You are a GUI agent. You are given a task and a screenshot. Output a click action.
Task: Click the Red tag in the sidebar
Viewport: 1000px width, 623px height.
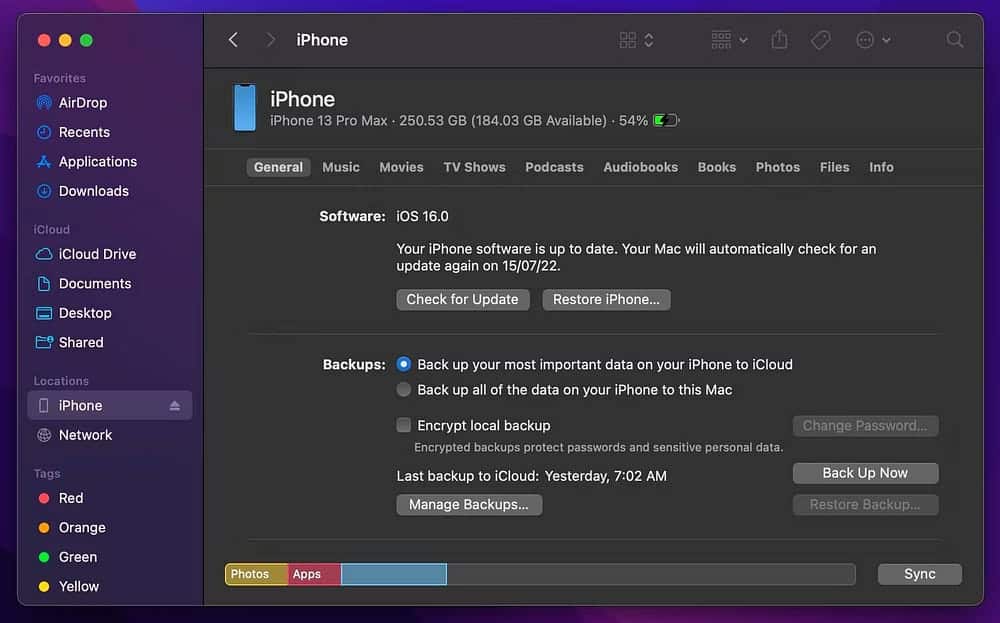coord(70,498)
